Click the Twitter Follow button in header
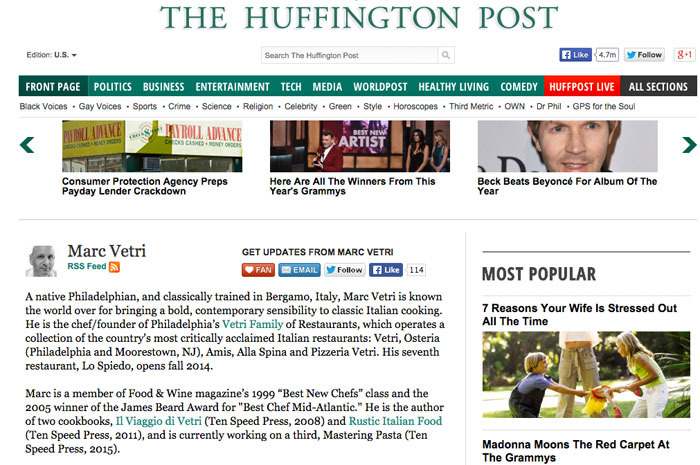 pos(645,55)
